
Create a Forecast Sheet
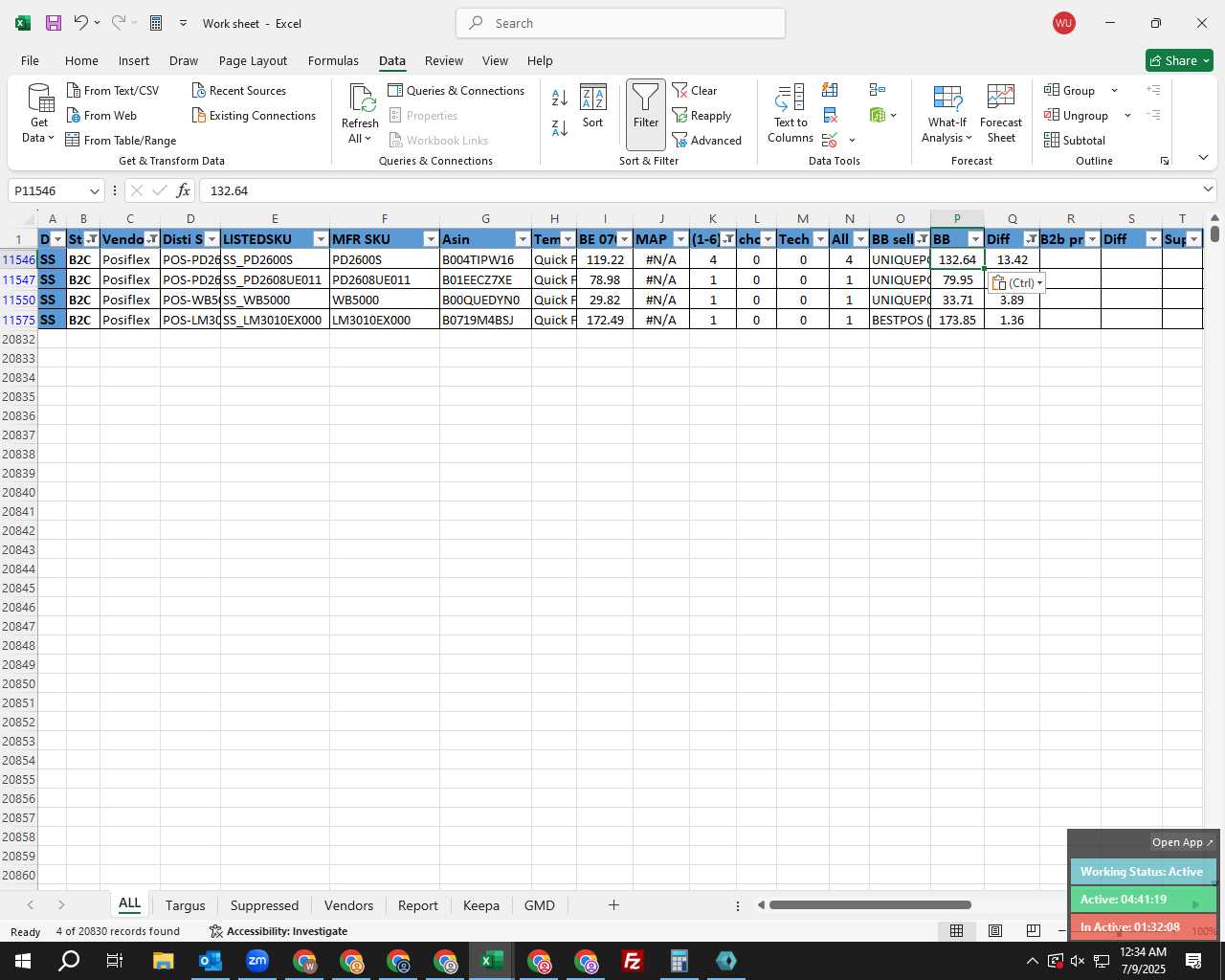click(x=1001, y=113)
